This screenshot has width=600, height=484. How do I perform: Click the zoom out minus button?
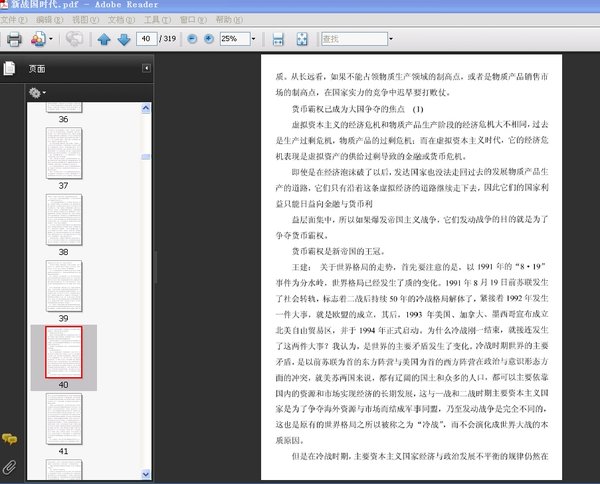tap(192, 39)
